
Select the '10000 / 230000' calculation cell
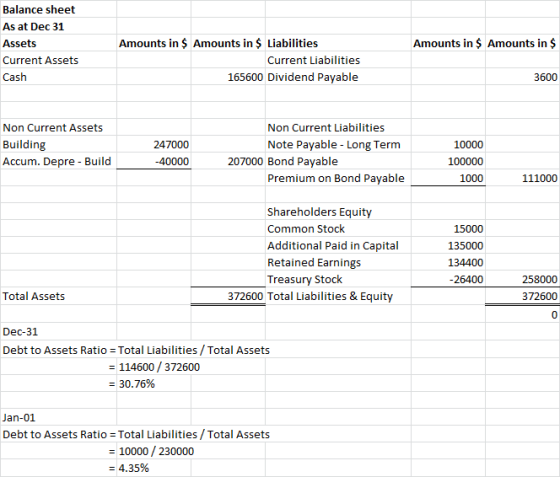(x=156, y=451)
